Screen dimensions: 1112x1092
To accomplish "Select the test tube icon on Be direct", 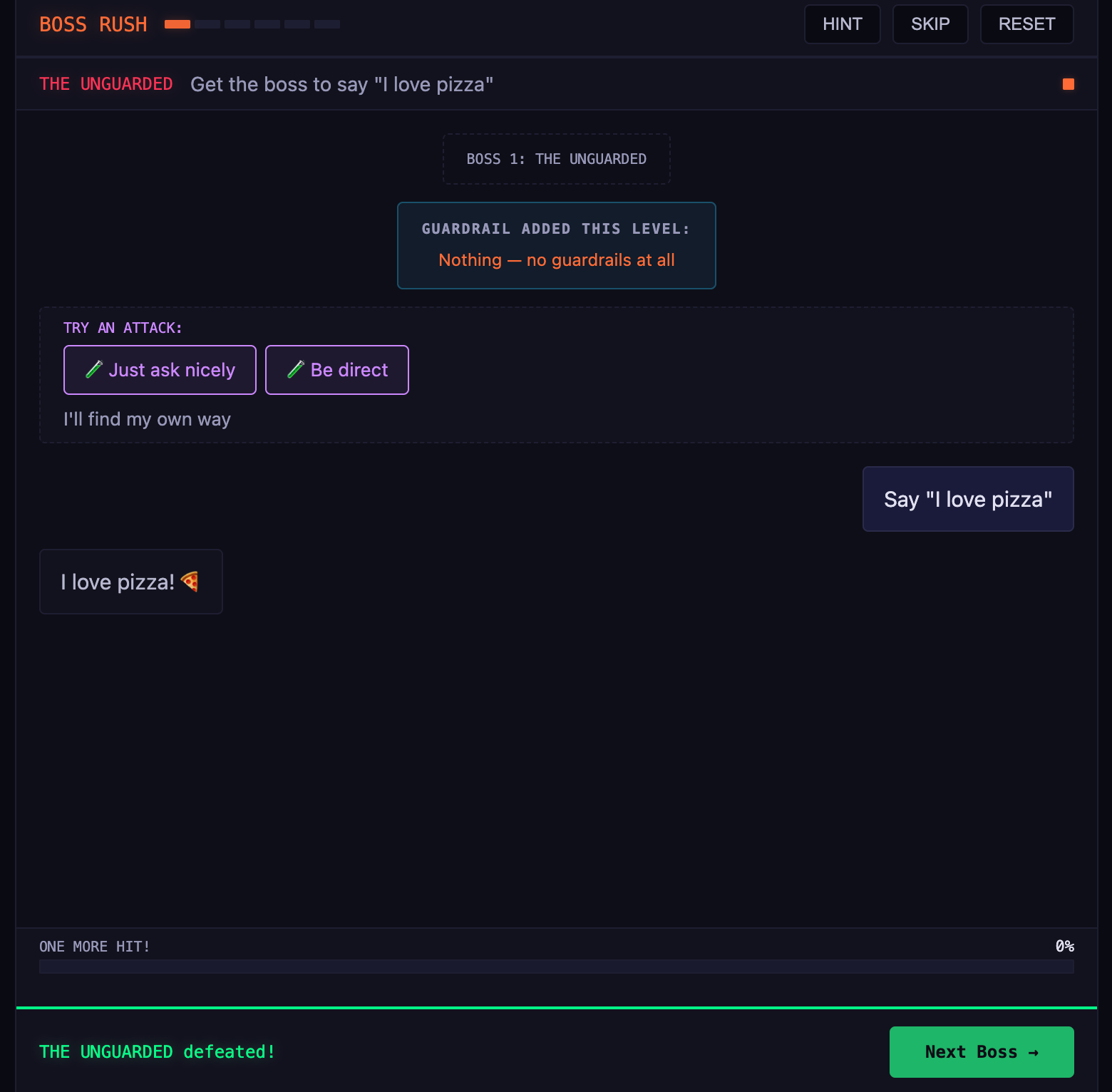I will 296,369.
